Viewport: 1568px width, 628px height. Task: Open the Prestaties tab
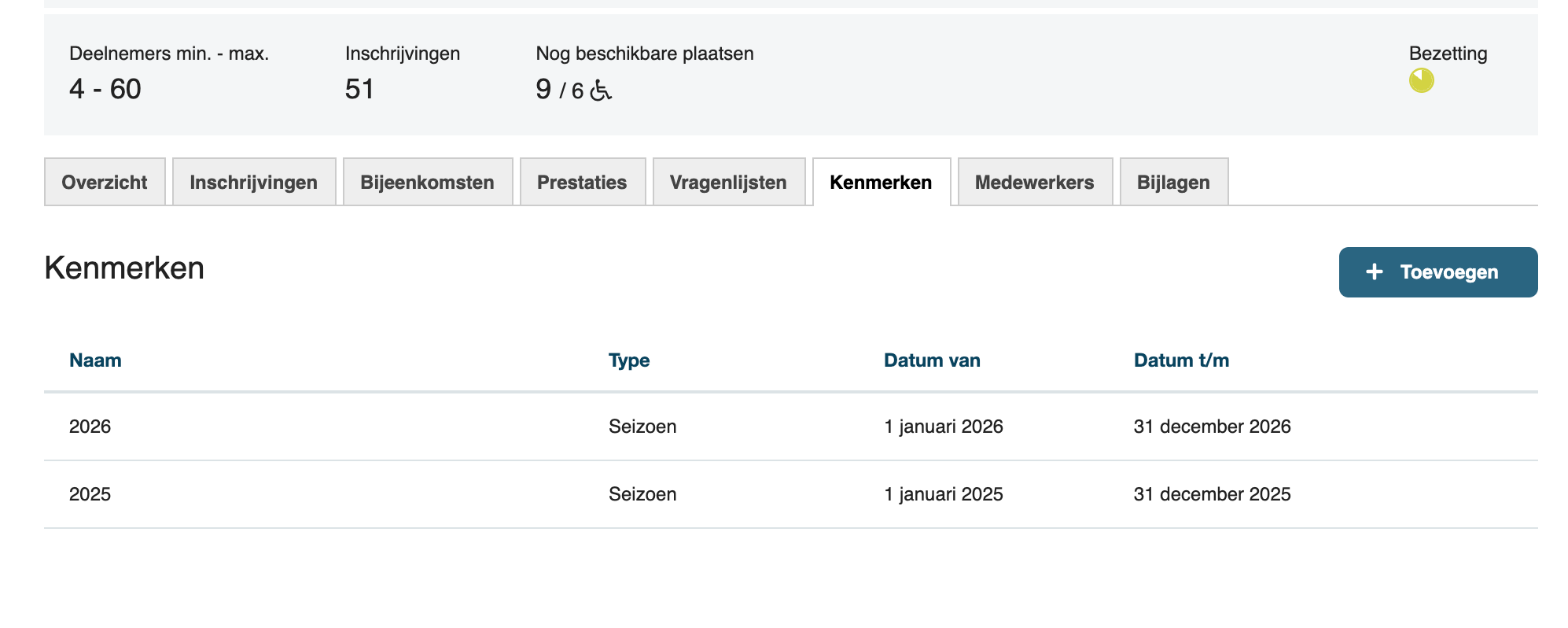pos(582,183)
